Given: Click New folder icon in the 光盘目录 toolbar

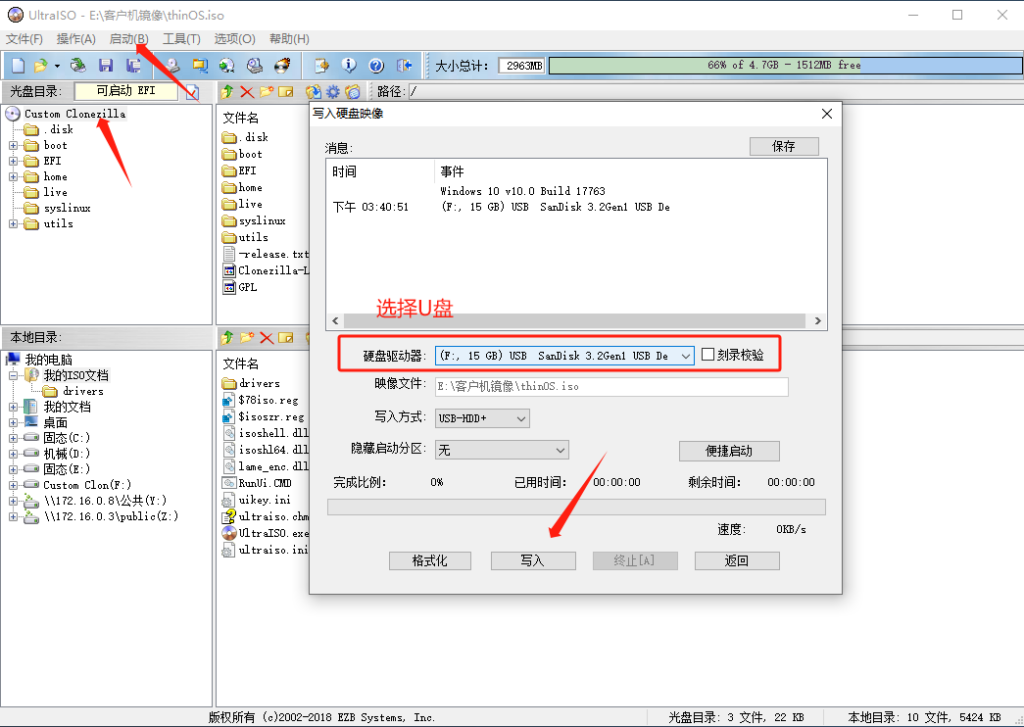Looking at the screenshot, I should click(x=266, y=91).
